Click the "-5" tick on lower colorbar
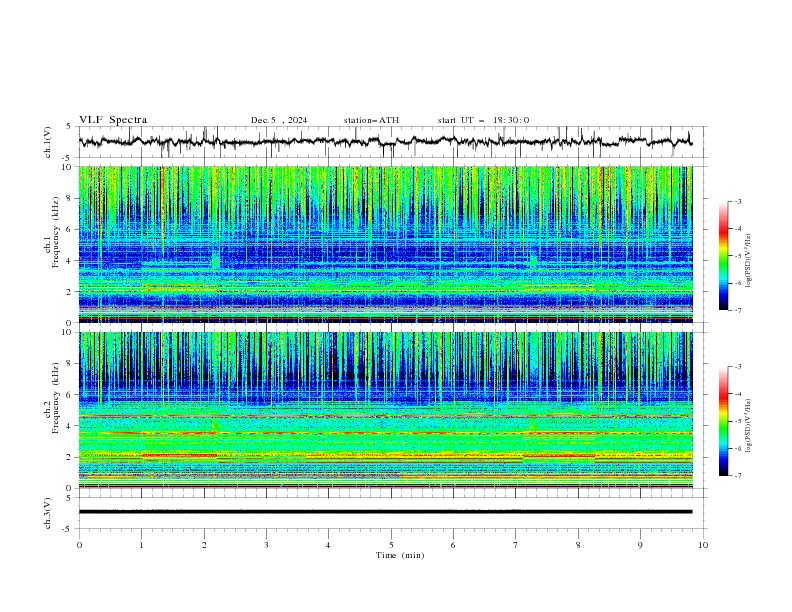Image resolution: width=792 pixels, height=612 pixels. pyautogui.click(x=738, y=421)
